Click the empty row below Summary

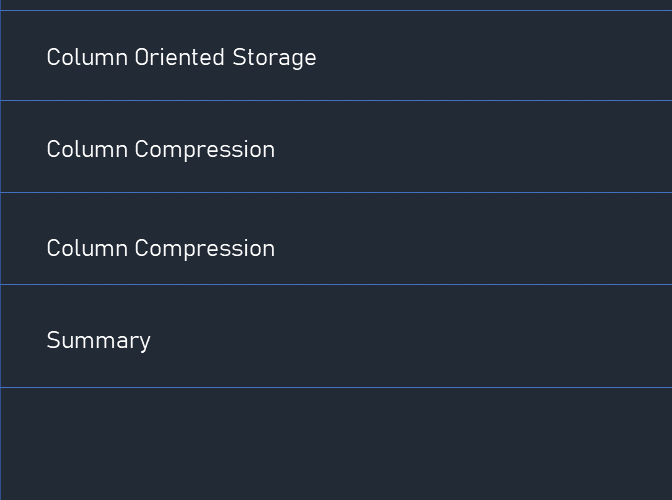coord(336,444)
